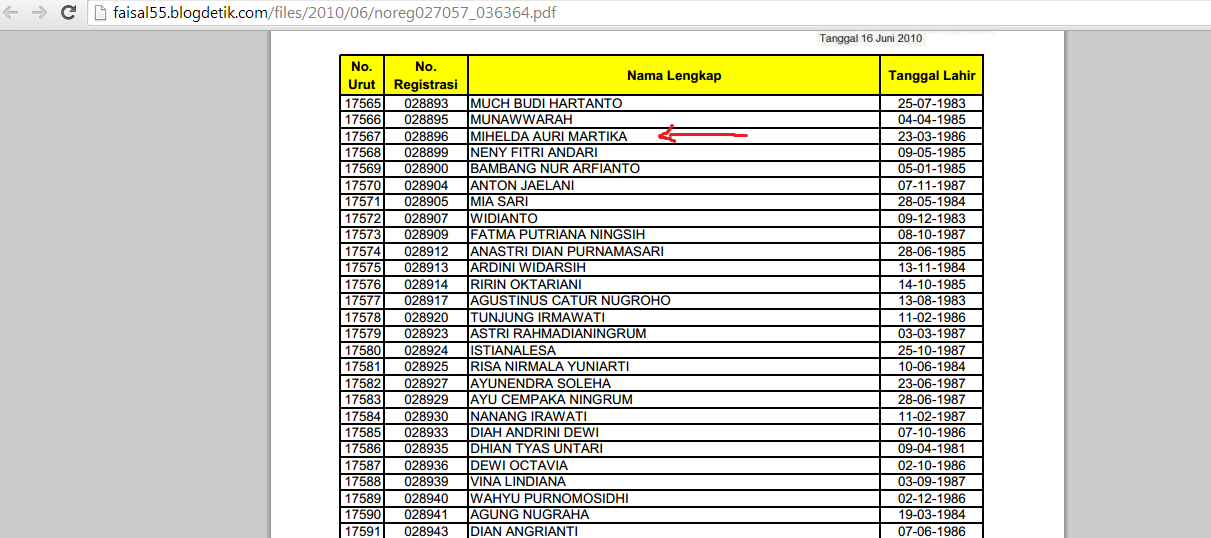1211x538 pixels.
Task: Click registration number 028896
Action: [x=426, y=136]
